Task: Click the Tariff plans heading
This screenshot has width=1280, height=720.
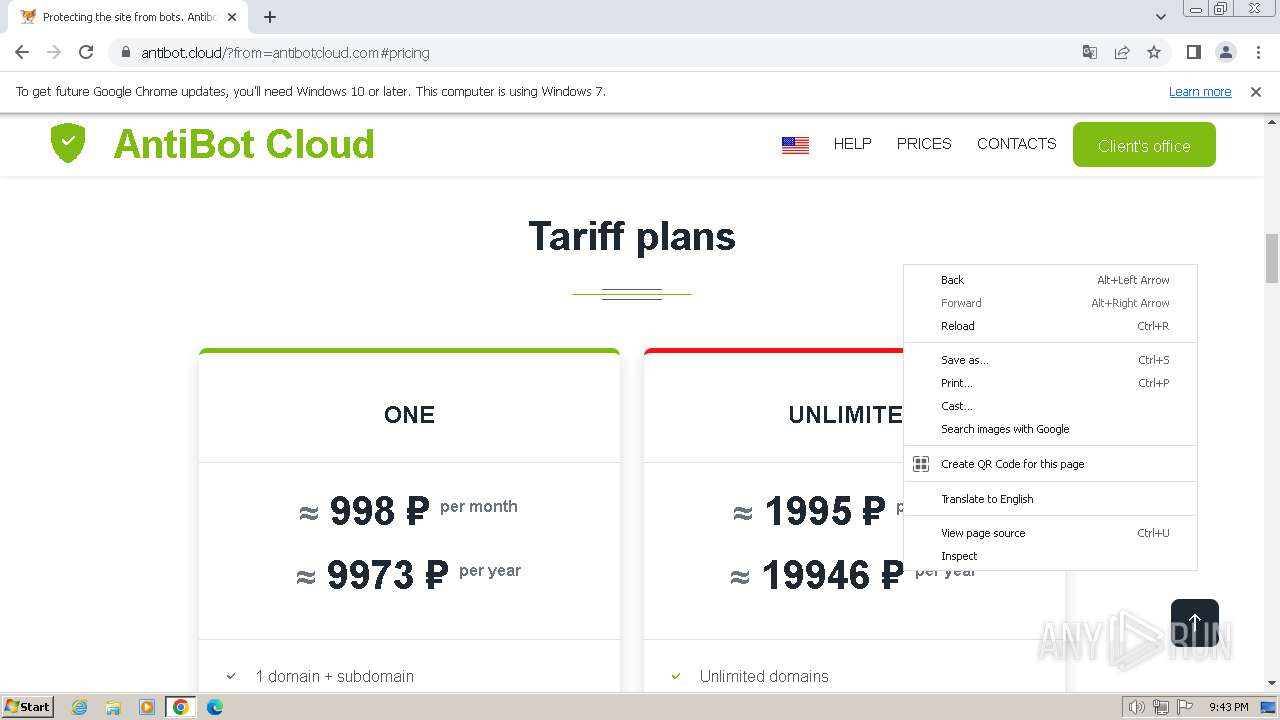Action: pos(632,237)
